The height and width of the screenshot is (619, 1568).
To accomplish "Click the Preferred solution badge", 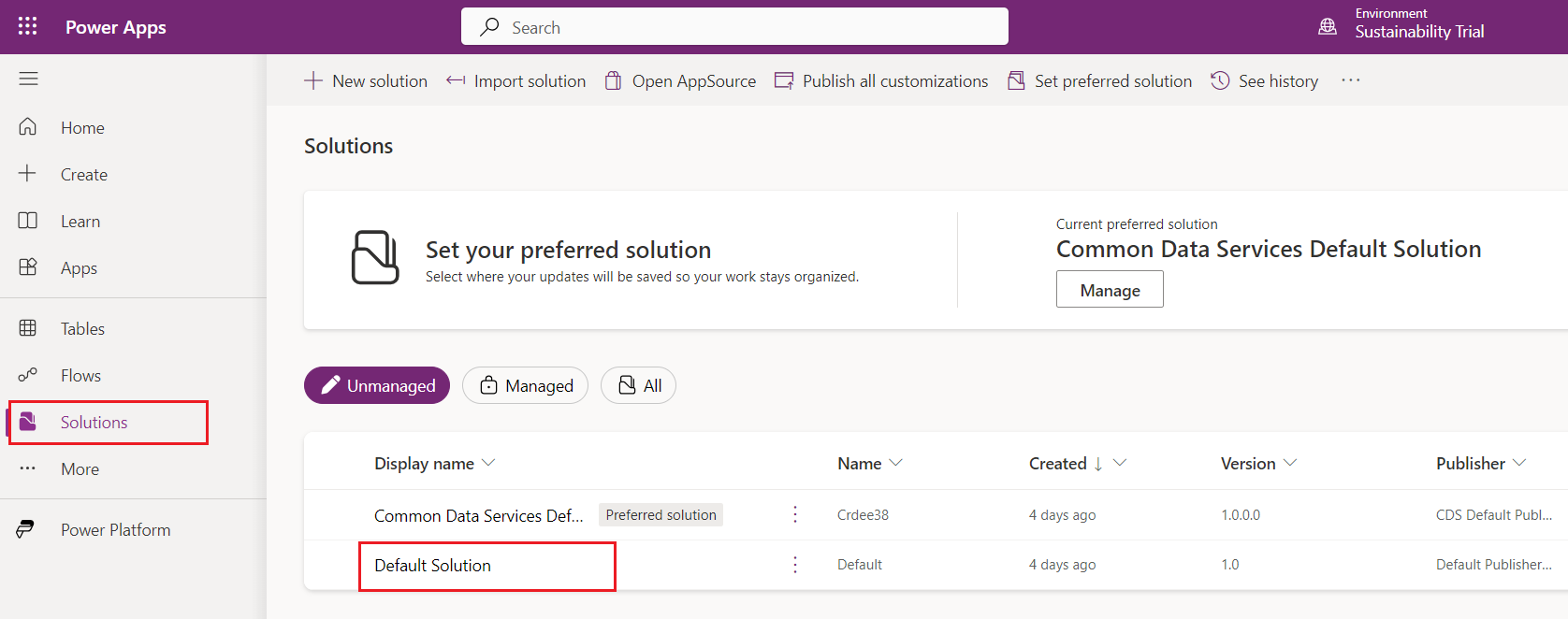I will pos(661,515).
